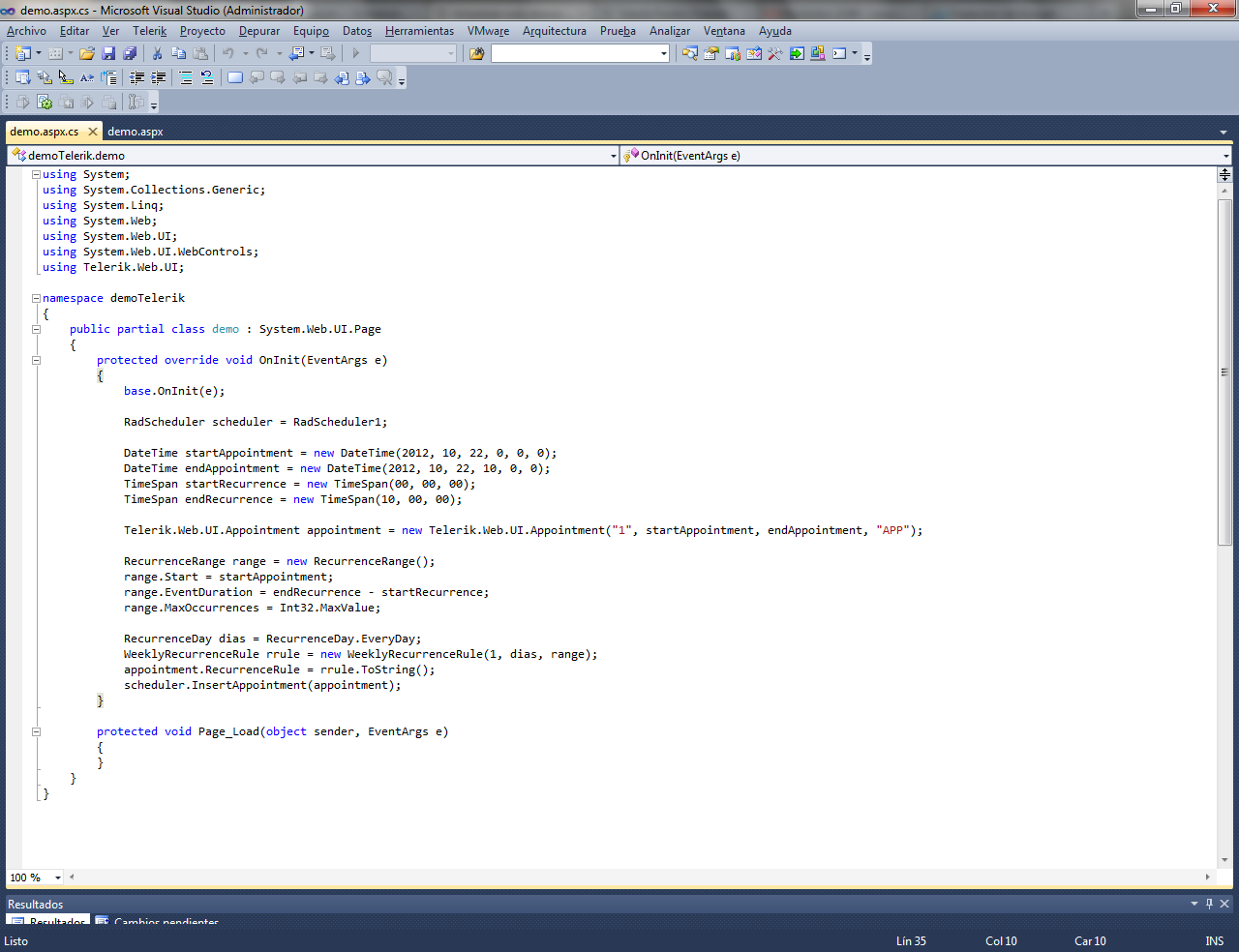
Task: Click the Save All icon
Action: point(130,53)
